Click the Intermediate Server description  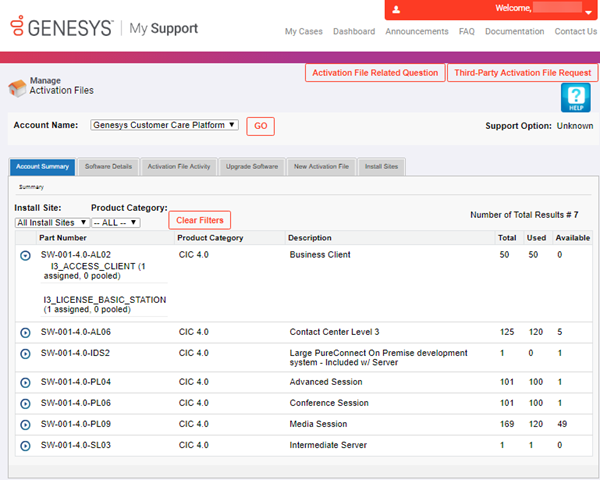tap(328, 445)
